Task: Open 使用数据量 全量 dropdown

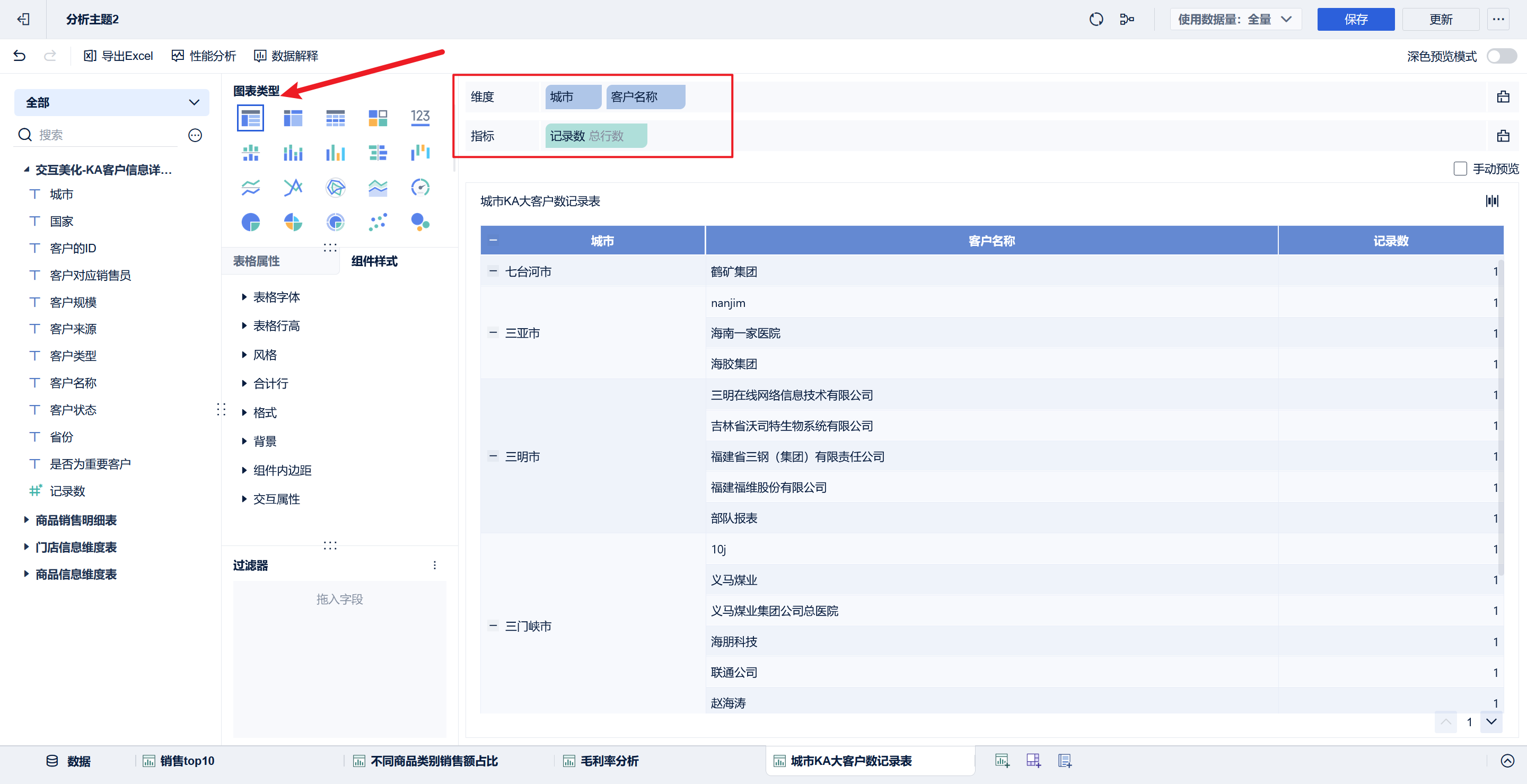Action: pyautogui.click(x=1235, y=19)
